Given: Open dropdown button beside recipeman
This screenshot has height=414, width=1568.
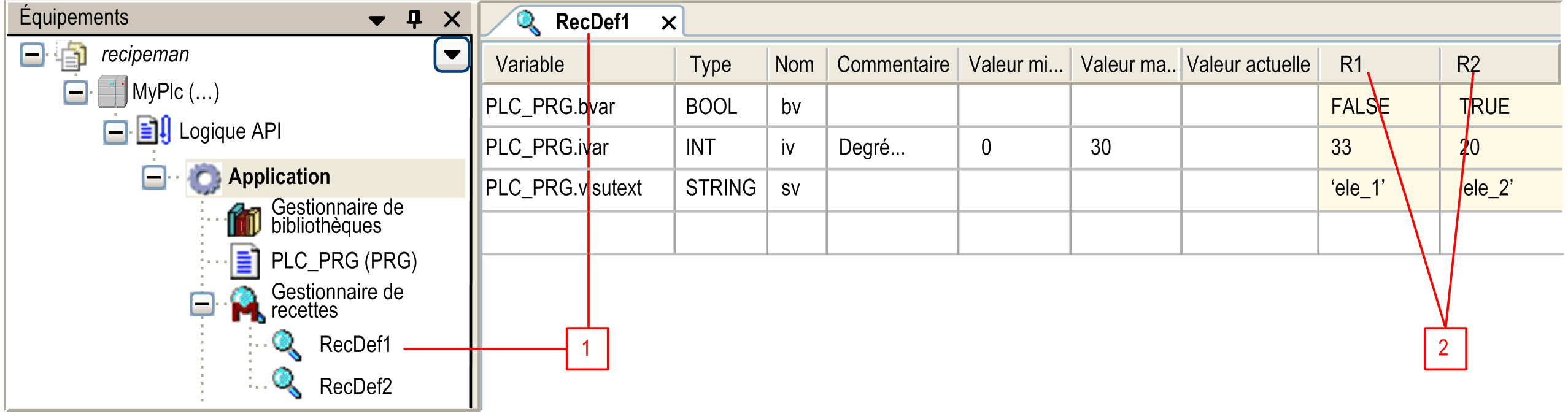Looking at the screenshot, I should [x=452, y=55].
